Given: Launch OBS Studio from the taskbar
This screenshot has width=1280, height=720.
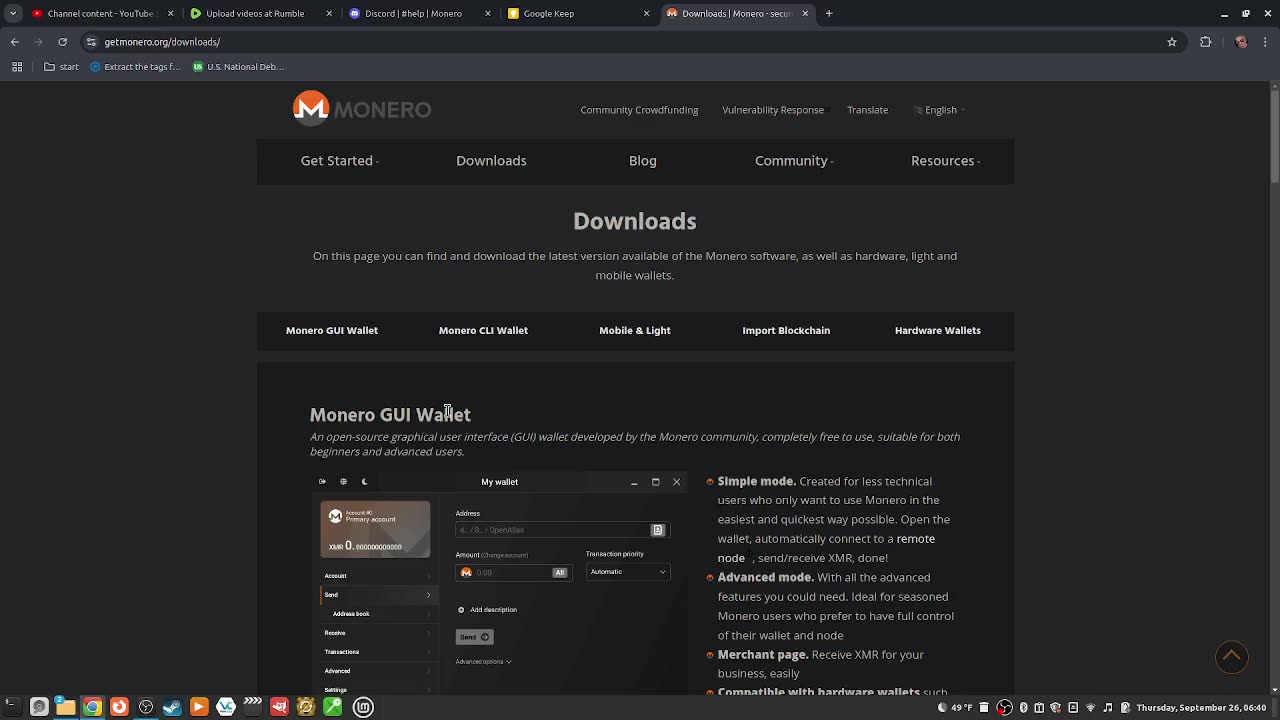Looking at the screenshot, I should (146, 707).
